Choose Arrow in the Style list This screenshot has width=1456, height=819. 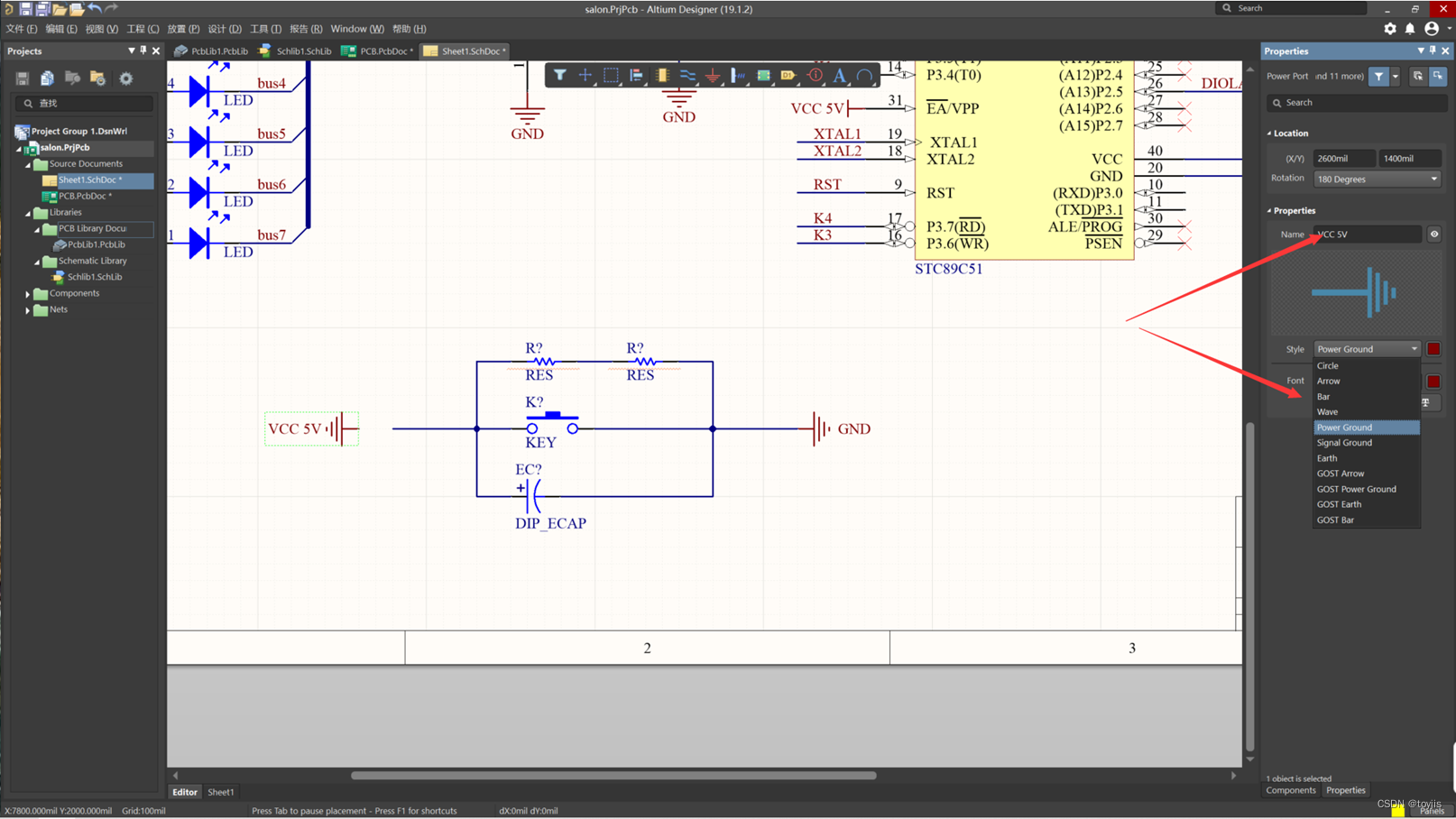pyautogui.click(x=1367, y=382)
